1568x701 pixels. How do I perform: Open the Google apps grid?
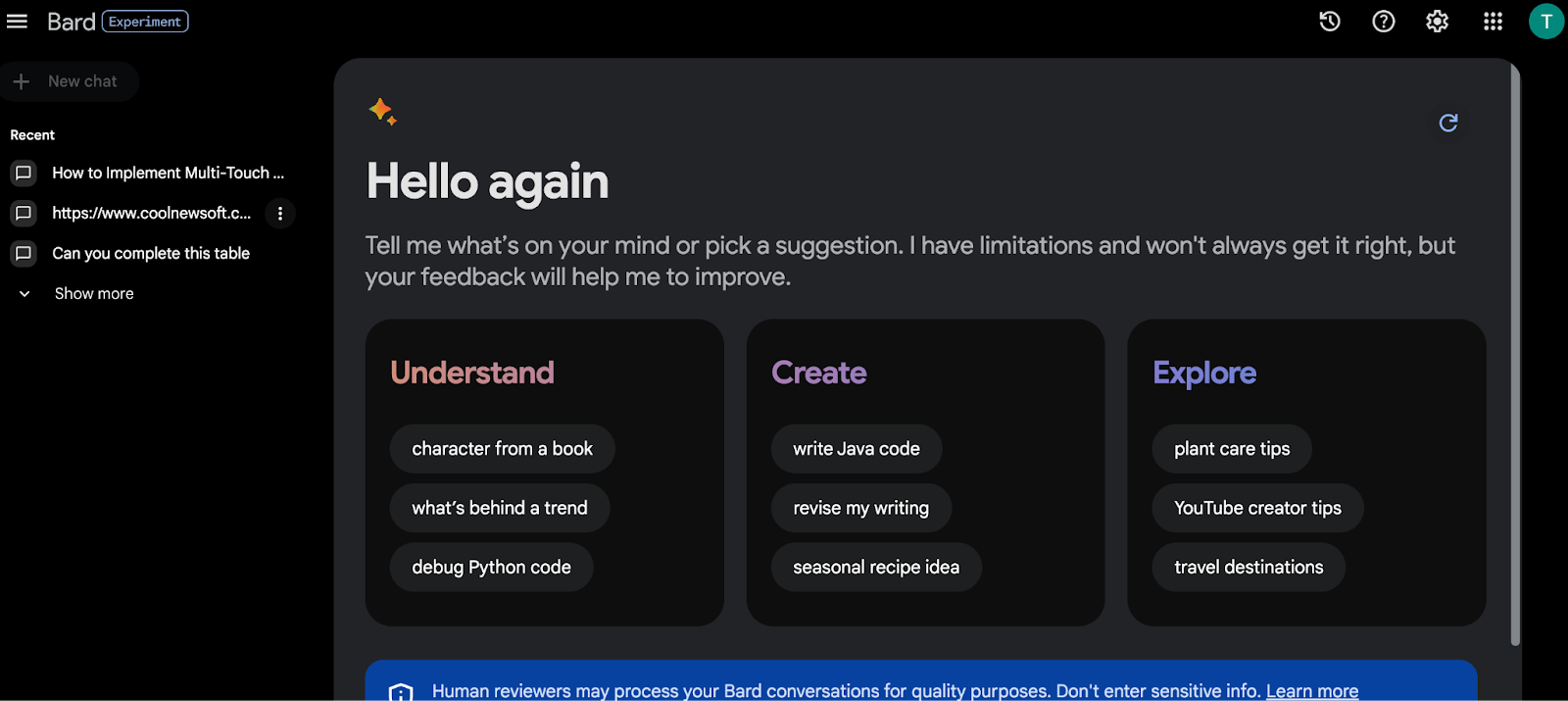pyautogui.click(x=1493, y=22)
